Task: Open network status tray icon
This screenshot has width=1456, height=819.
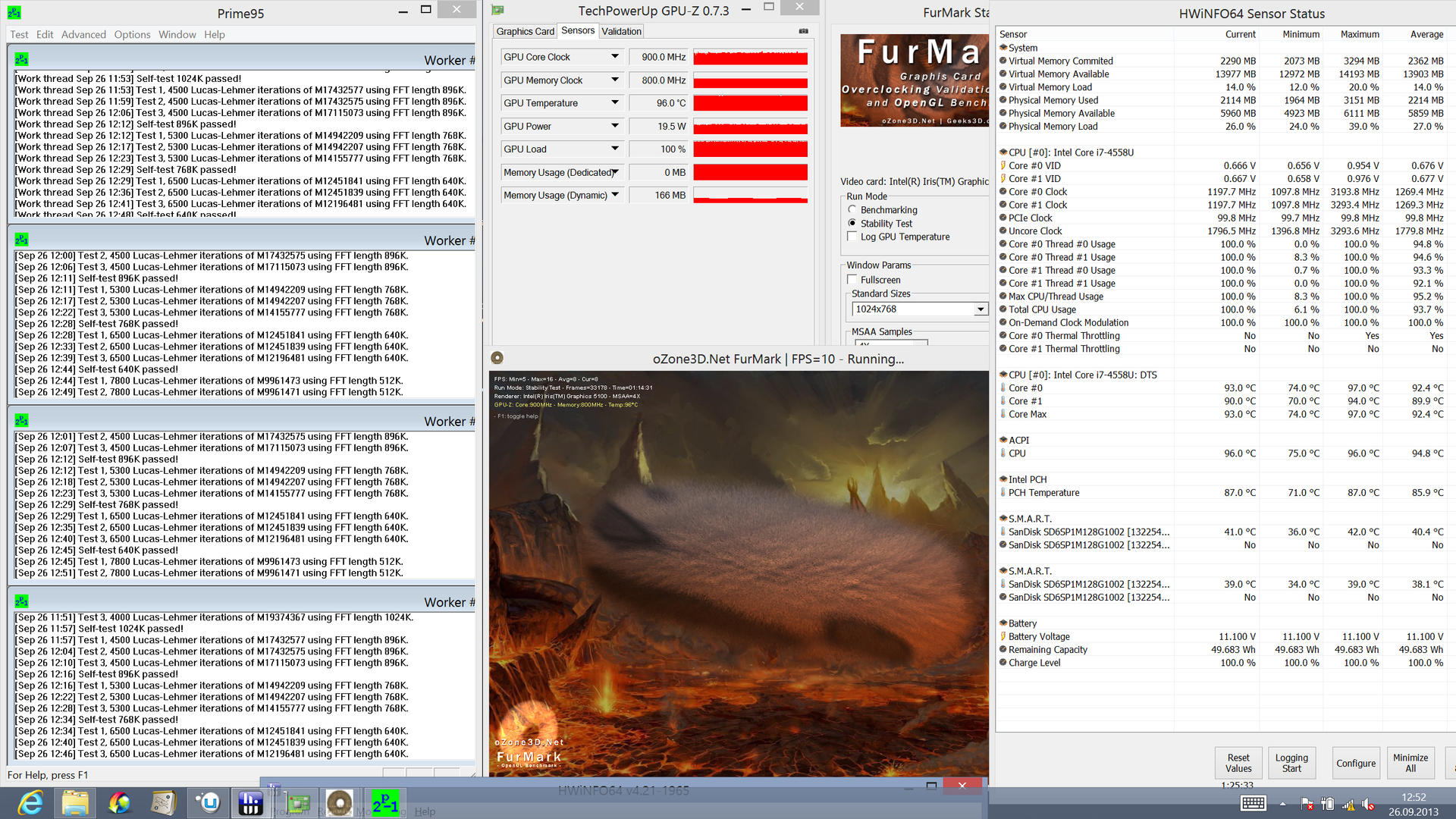Action: [1348, 804]
